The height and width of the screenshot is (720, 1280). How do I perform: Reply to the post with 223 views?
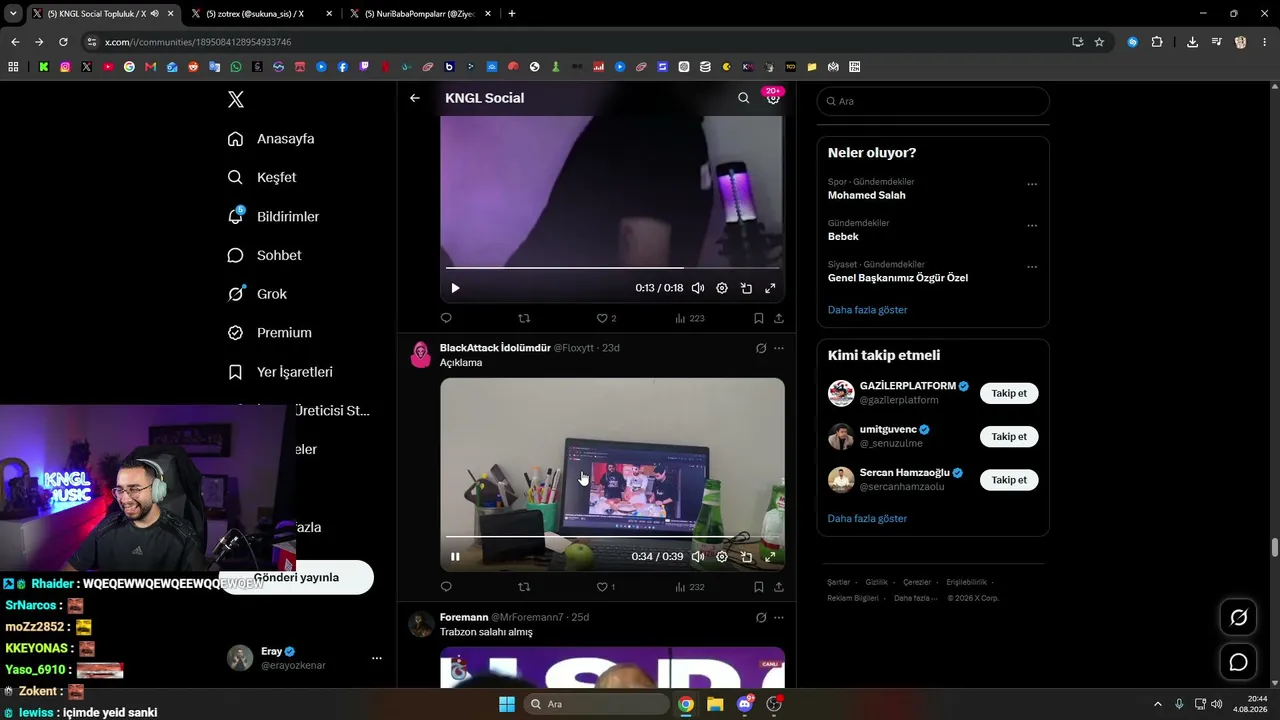pos(446,318)
